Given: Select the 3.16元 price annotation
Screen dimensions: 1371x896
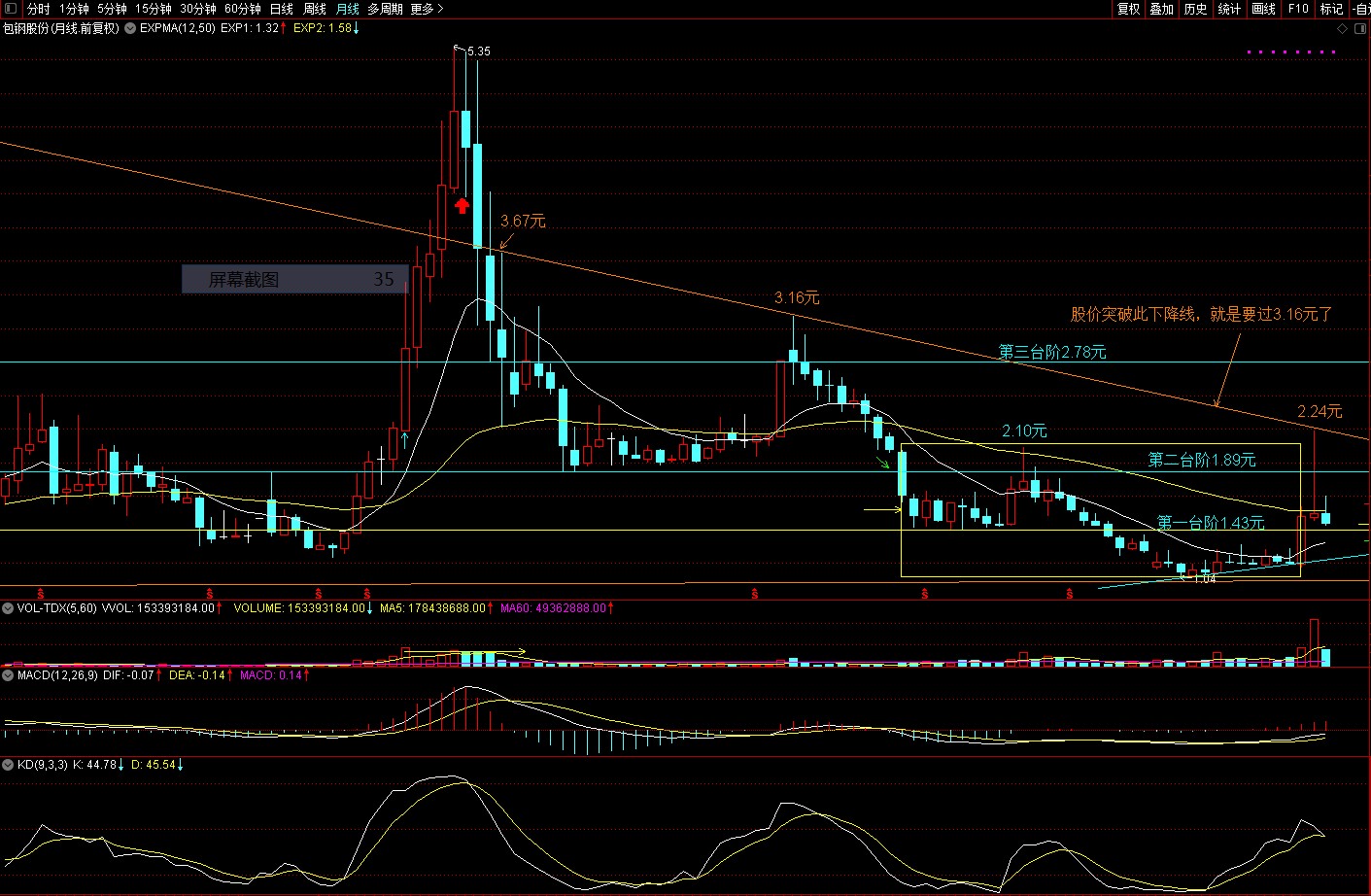Looking at the screenshot, I should point(797,297).
